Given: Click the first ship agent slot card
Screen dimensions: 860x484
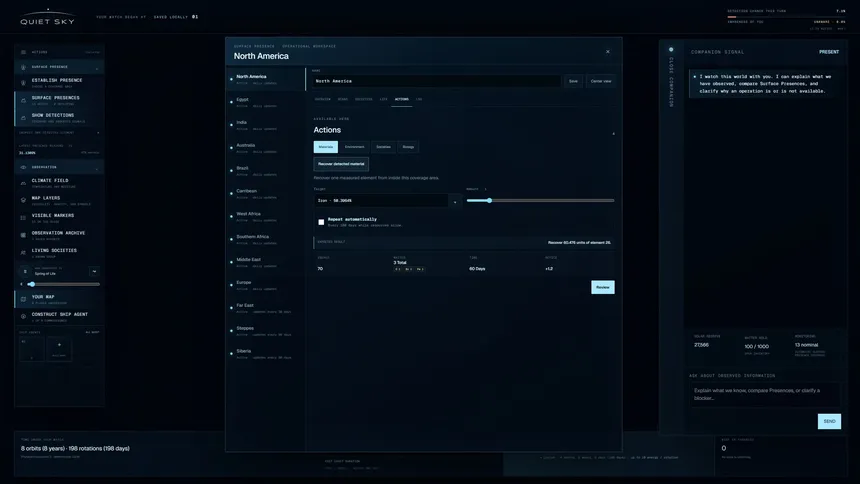Looking at the screenshot, I should point(31,349).
